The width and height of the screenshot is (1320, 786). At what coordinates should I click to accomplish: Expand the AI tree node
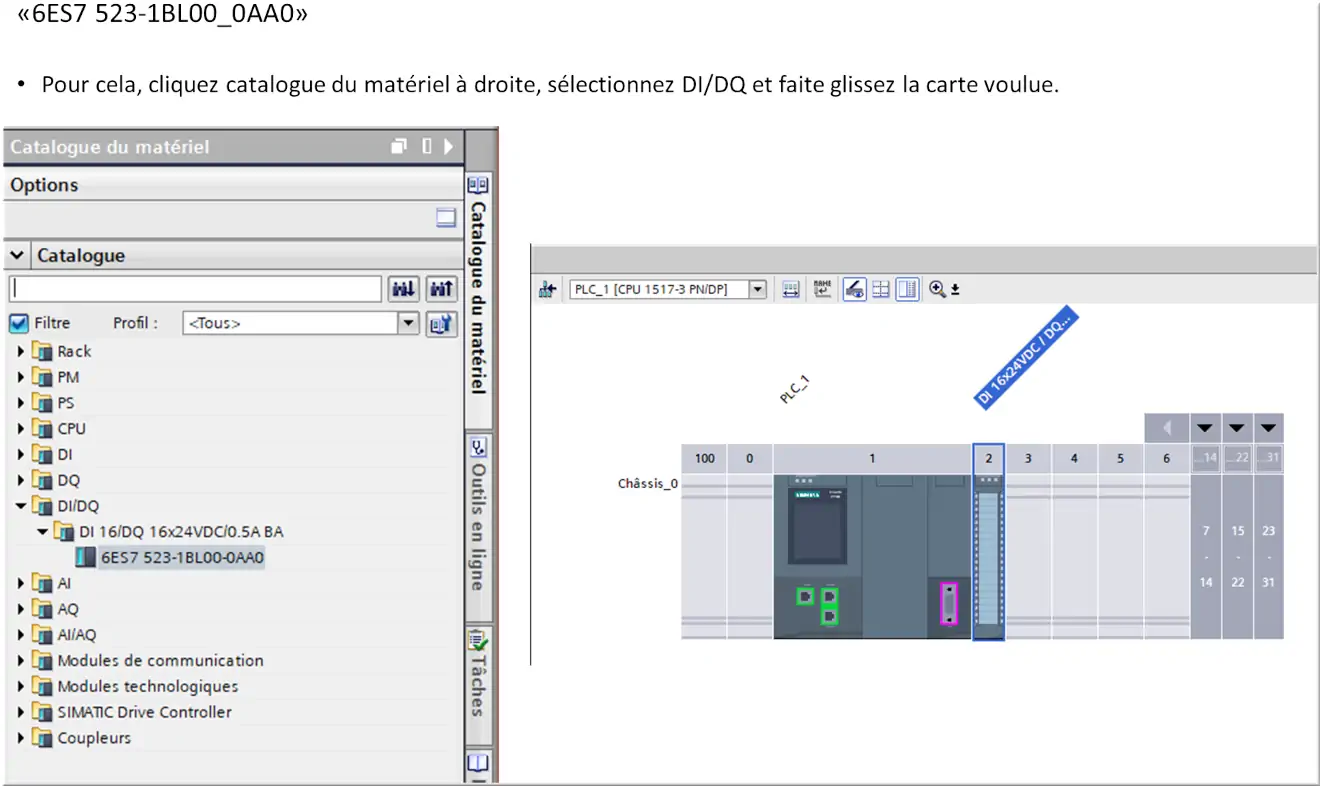click(x=21, y=583)
